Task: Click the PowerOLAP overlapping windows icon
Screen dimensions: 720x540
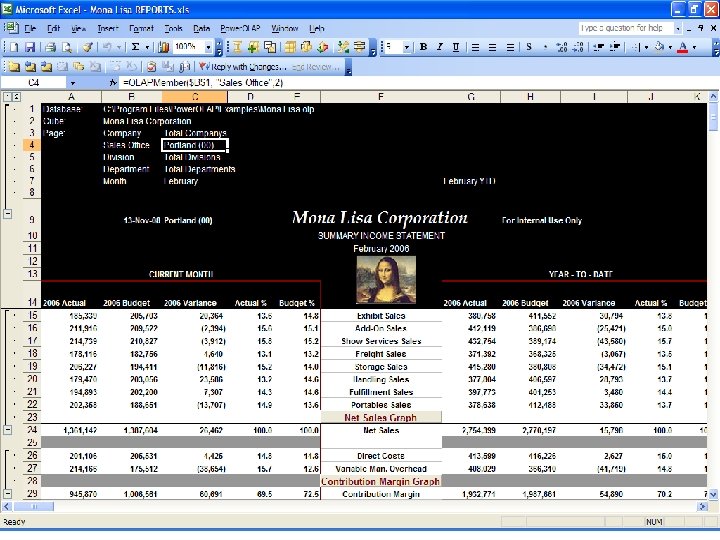Action: (x=270, y=47)
